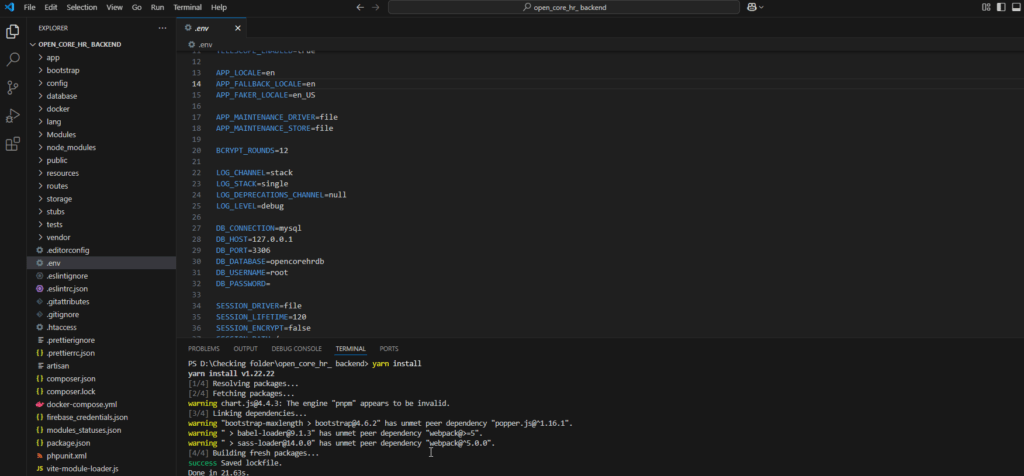This screenshot has width=1024, height=476.
Task: Open the .htaccess file
Action: click(x=101, y=327)
